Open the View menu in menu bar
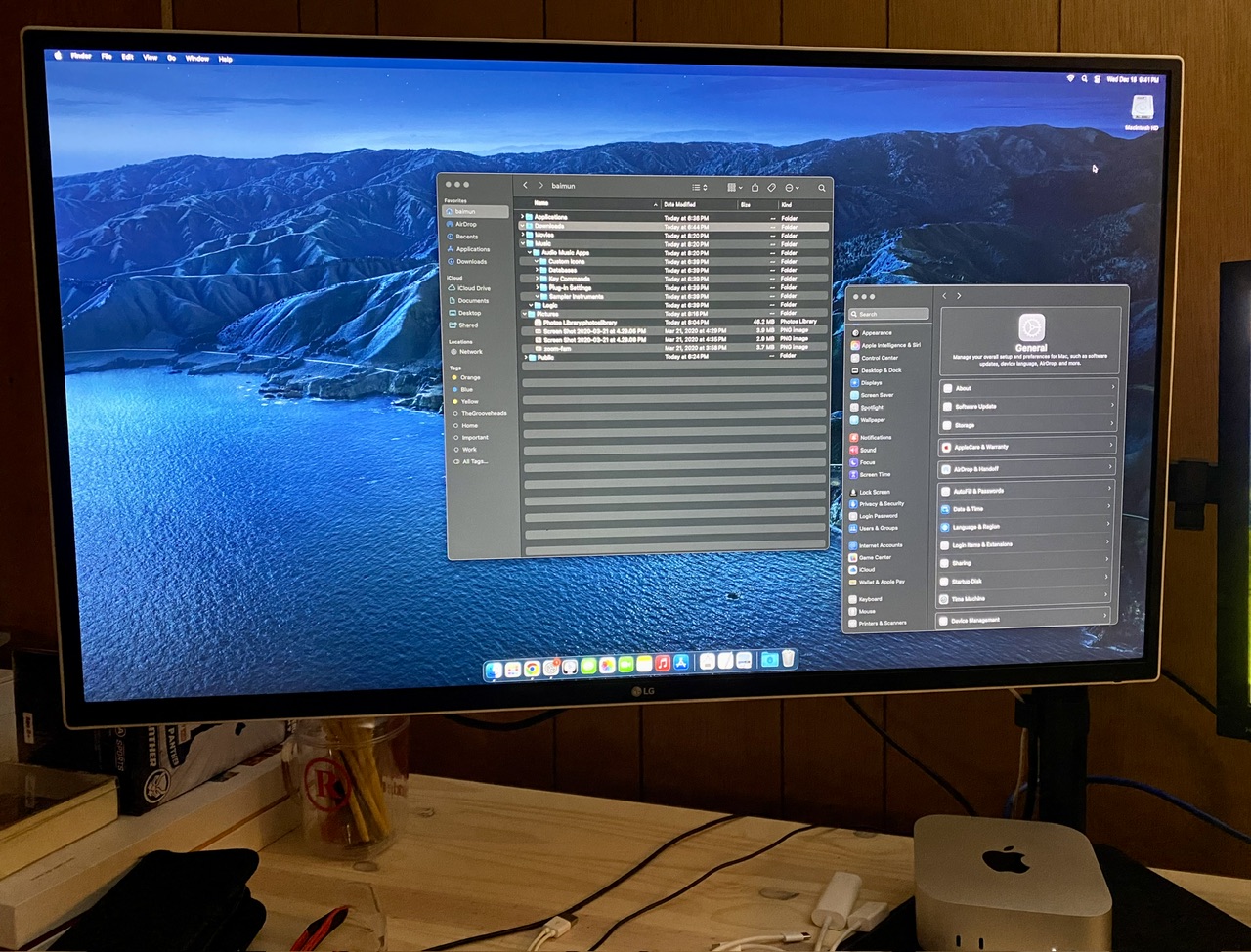 tap(151, 57)
